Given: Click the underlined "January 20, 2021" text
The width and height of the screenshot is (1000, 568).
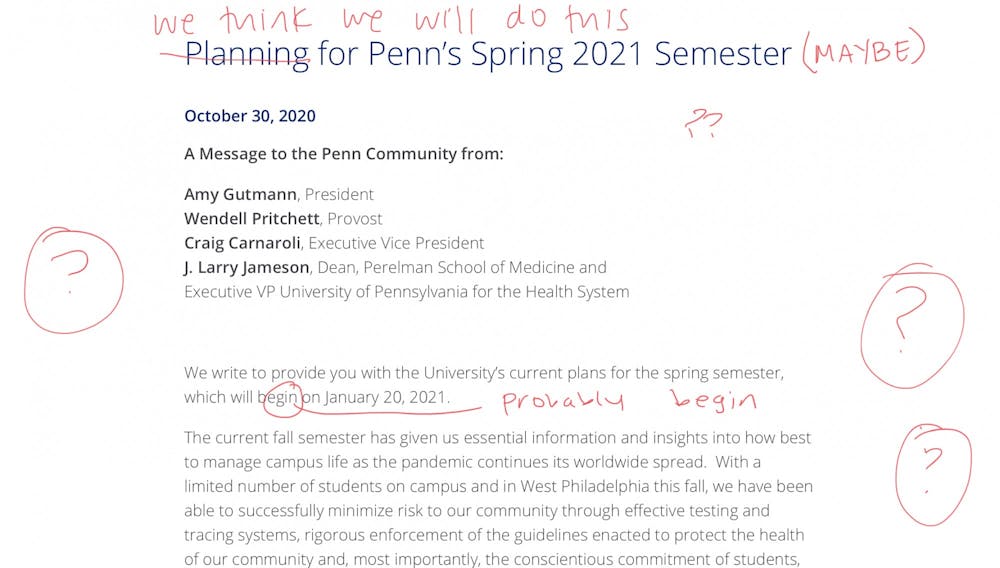Looking at the screenshot, I should [x=387, y=397].
